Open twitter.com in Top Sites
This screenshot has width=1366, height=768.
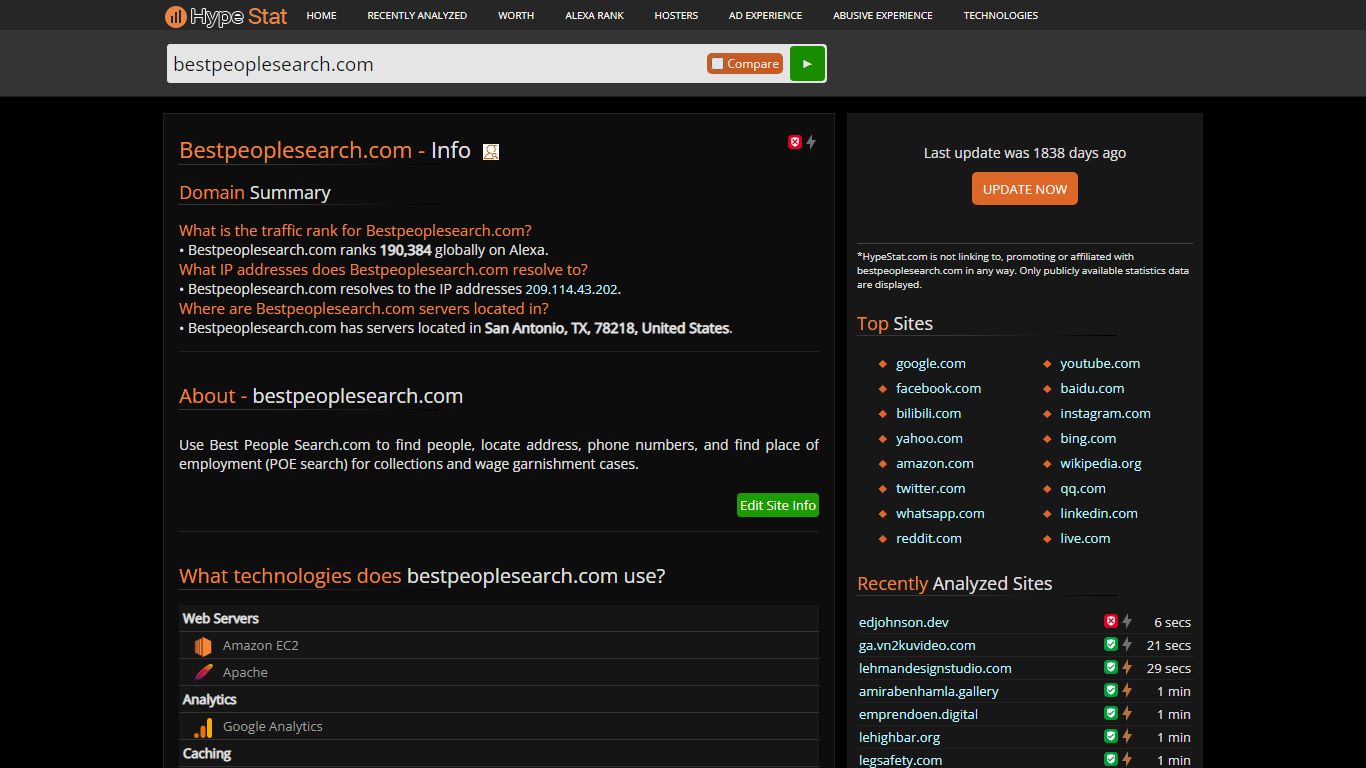(931, 489)
